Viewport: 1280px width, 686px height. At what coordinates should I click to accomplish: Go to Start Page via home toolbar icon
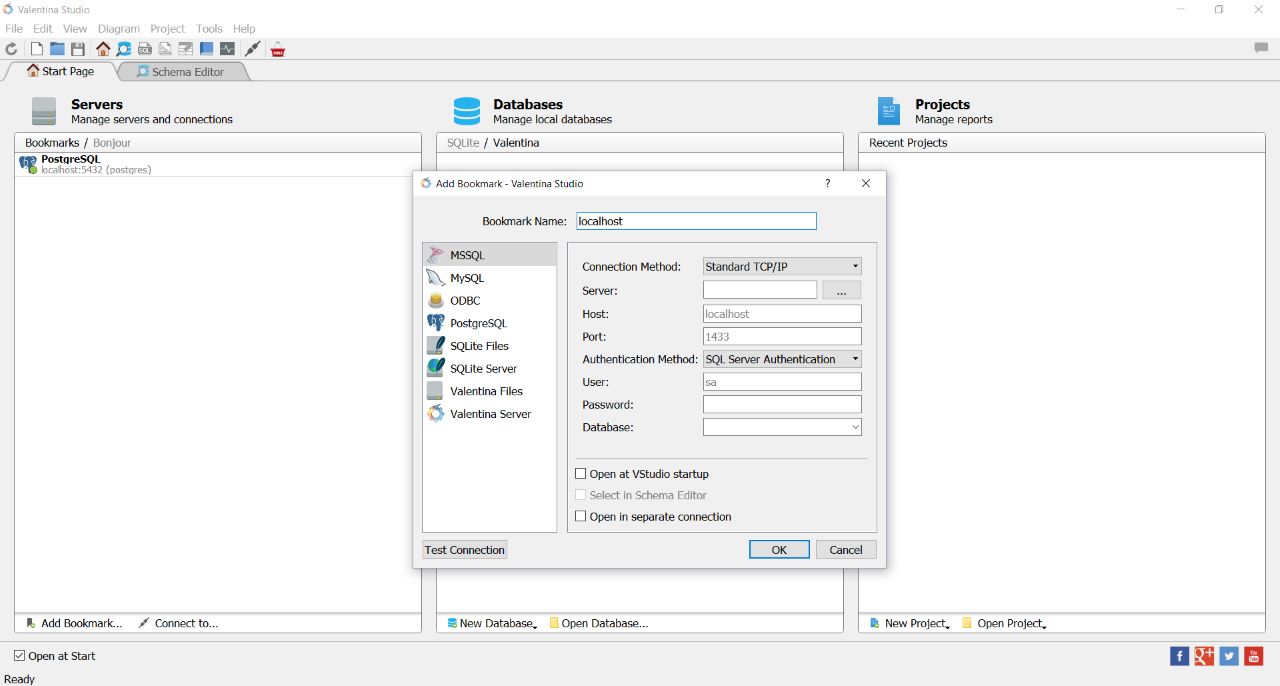click(103, 49)
